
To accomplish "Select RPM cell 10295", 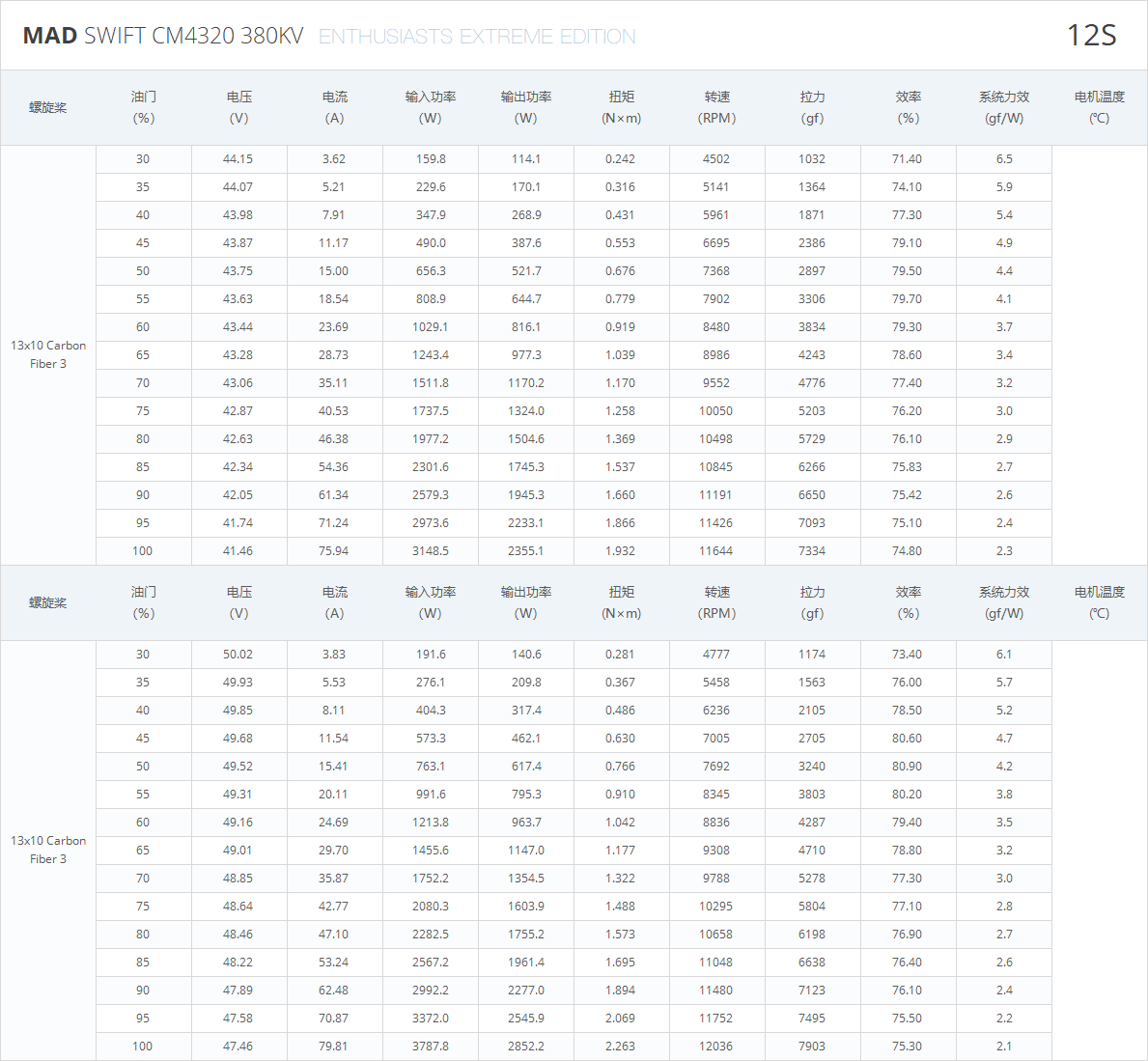I will (716, 907).
